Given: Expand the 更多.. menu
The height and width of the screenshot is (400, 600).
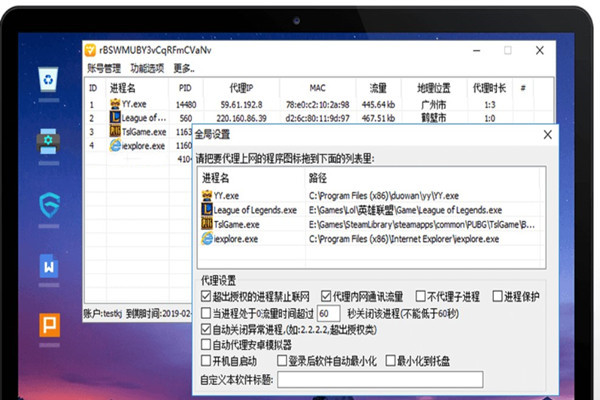Looking at the screenshot, I should coord(184,69).
